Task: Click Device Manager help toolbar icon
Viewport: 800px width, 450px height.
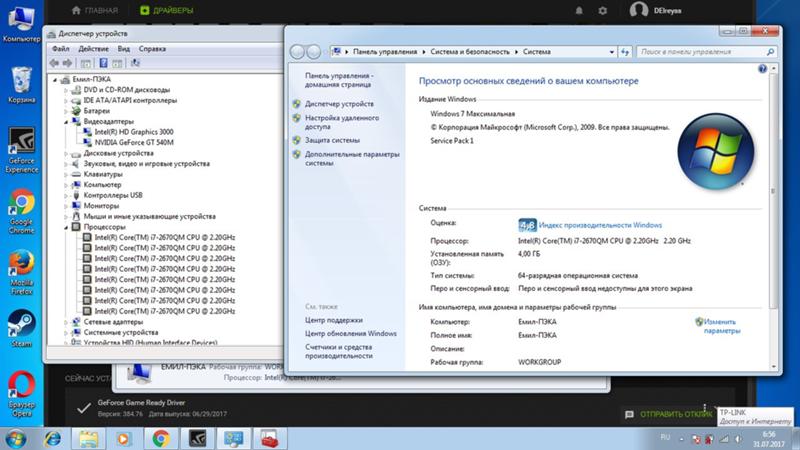Action: pyautogui.click(x=104, y=63)
